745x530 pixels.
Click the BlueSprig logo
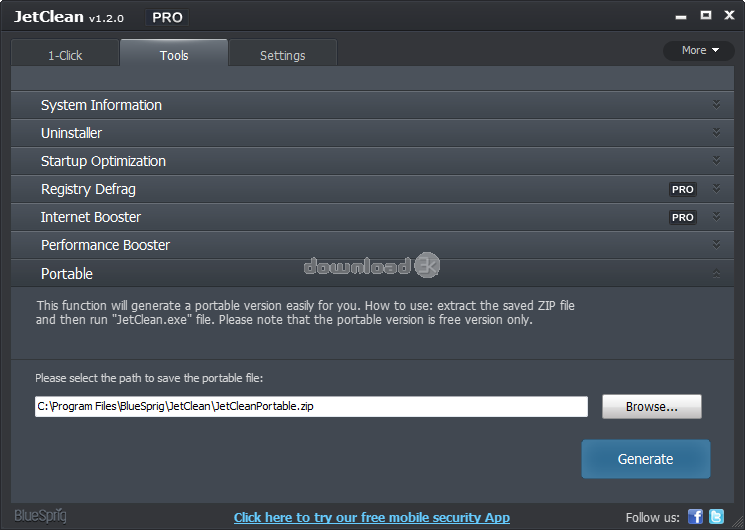click(x=40, y=516)
